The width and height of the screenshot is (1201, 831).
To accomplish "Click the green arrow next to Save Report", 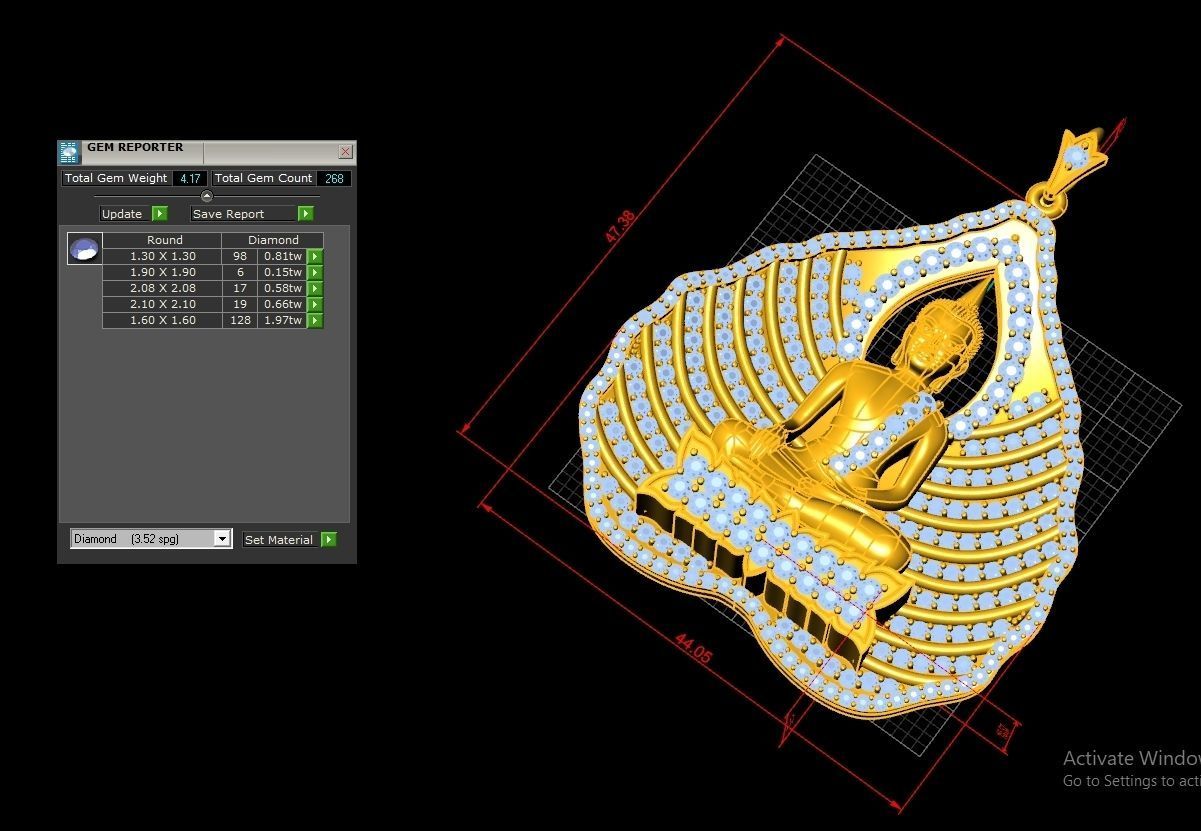I will click(x=306, y=213).
